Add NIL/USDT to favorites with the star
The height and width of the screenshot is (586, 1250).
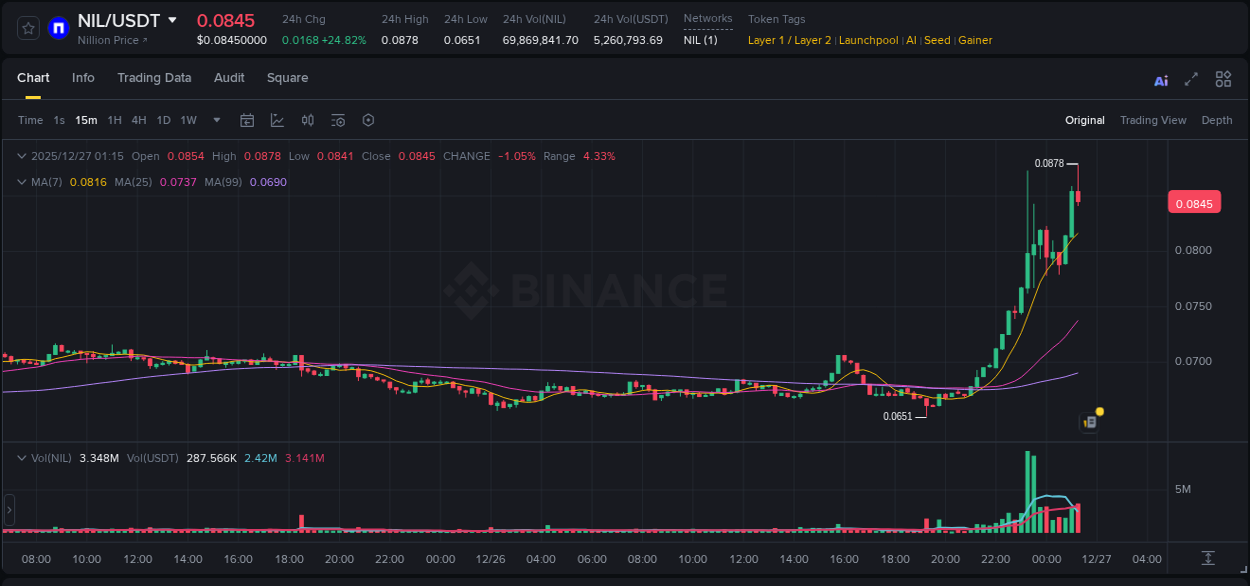[28, 28]
